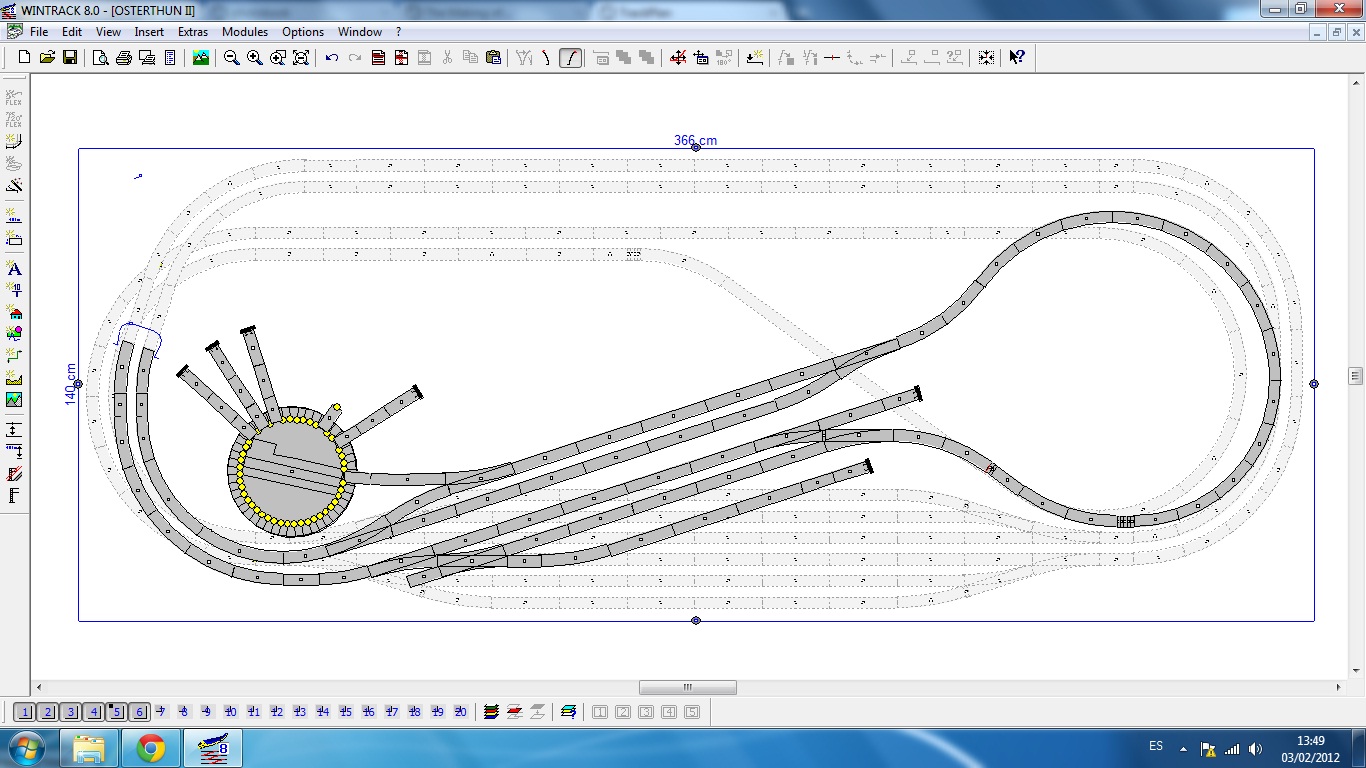
Task: Click the context help arrow icon
Action: pyautogui.click(x=1017, y=58)
